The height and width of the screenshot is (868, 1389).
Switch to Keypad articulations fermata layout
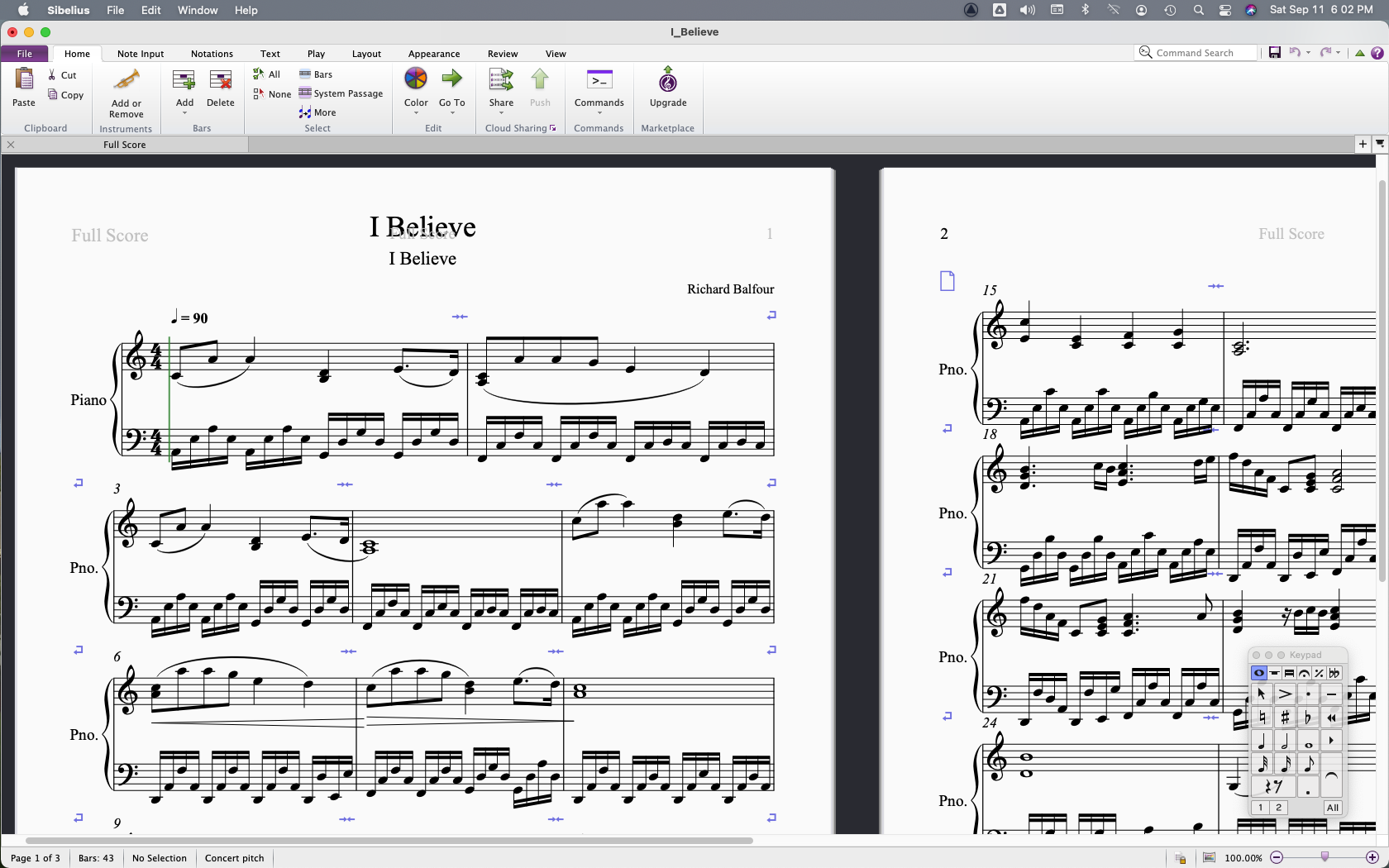click(x=1304, y=673)
